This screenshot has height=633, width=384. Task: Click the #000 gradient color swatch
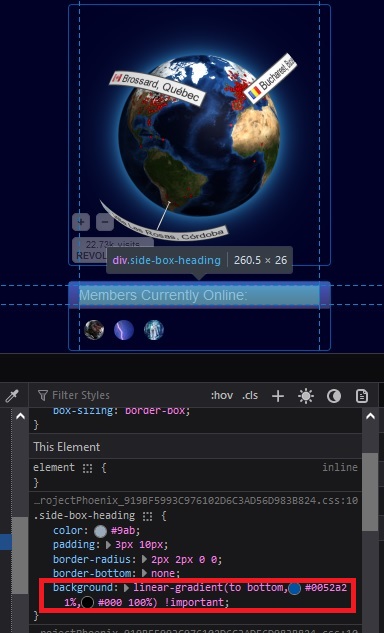click(87, 603)
